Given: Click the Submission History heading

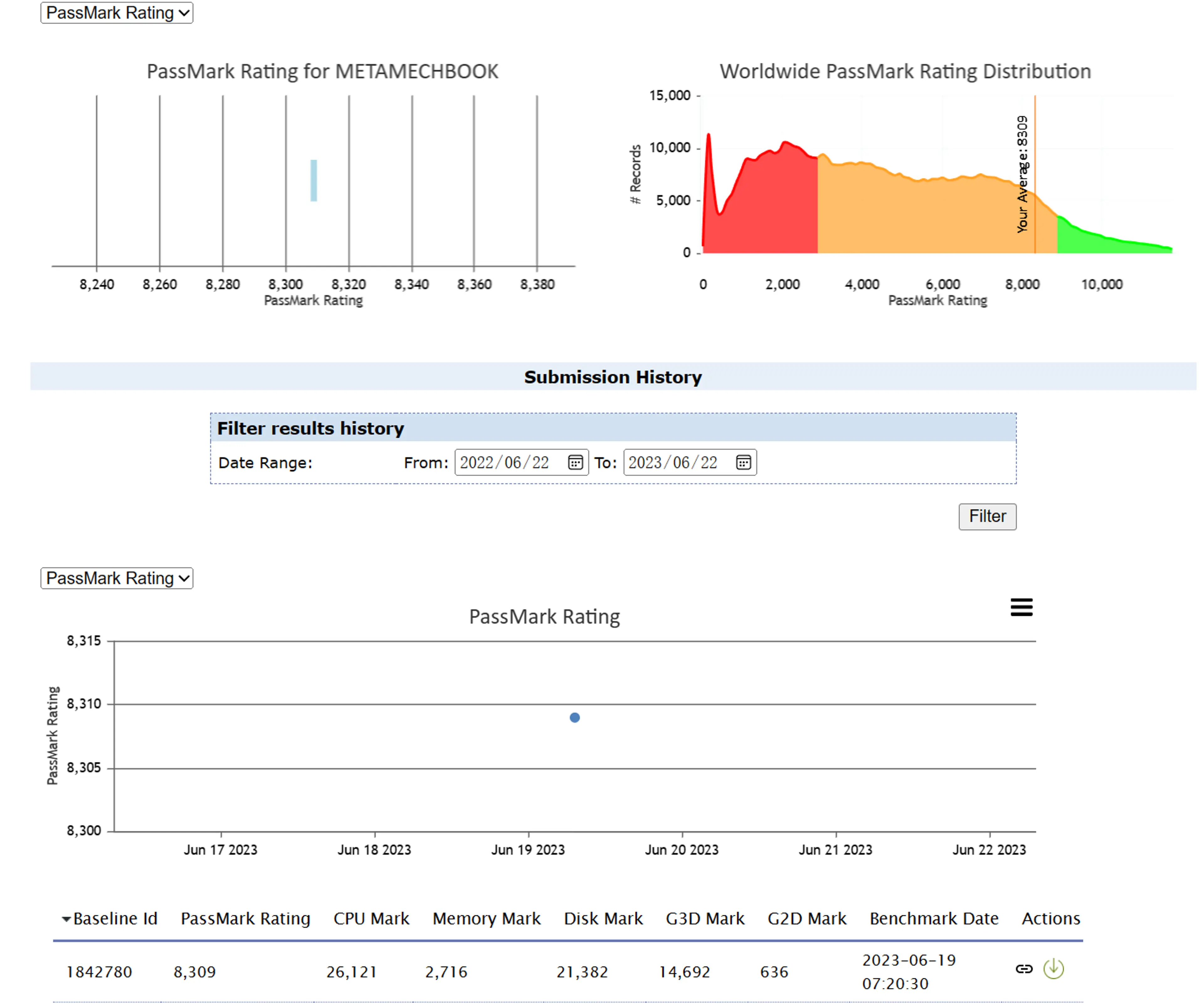Looking at the screenshot, I should click(x=613, y=377).
